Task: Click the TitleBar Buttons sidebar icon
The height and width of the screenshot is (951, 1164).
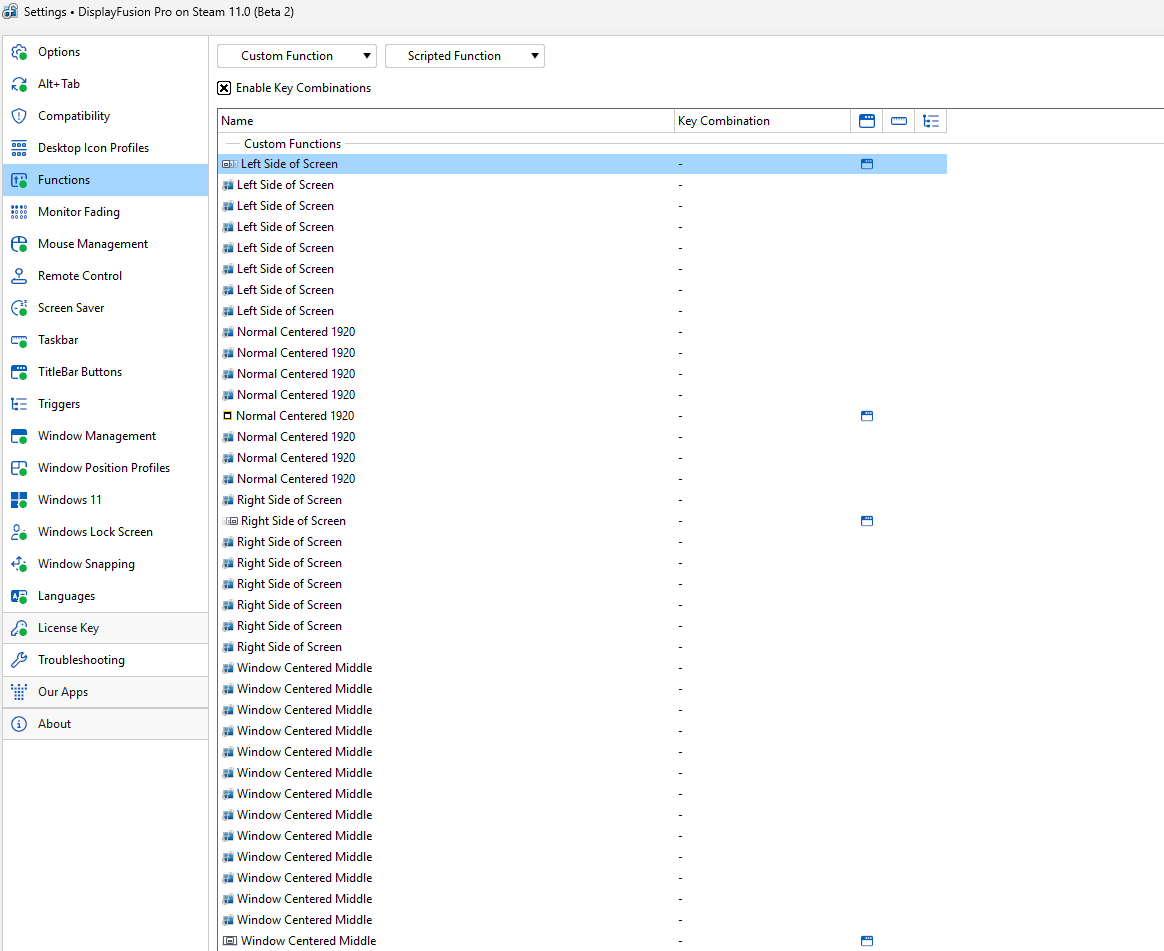Action: click(x=19, y=371)
